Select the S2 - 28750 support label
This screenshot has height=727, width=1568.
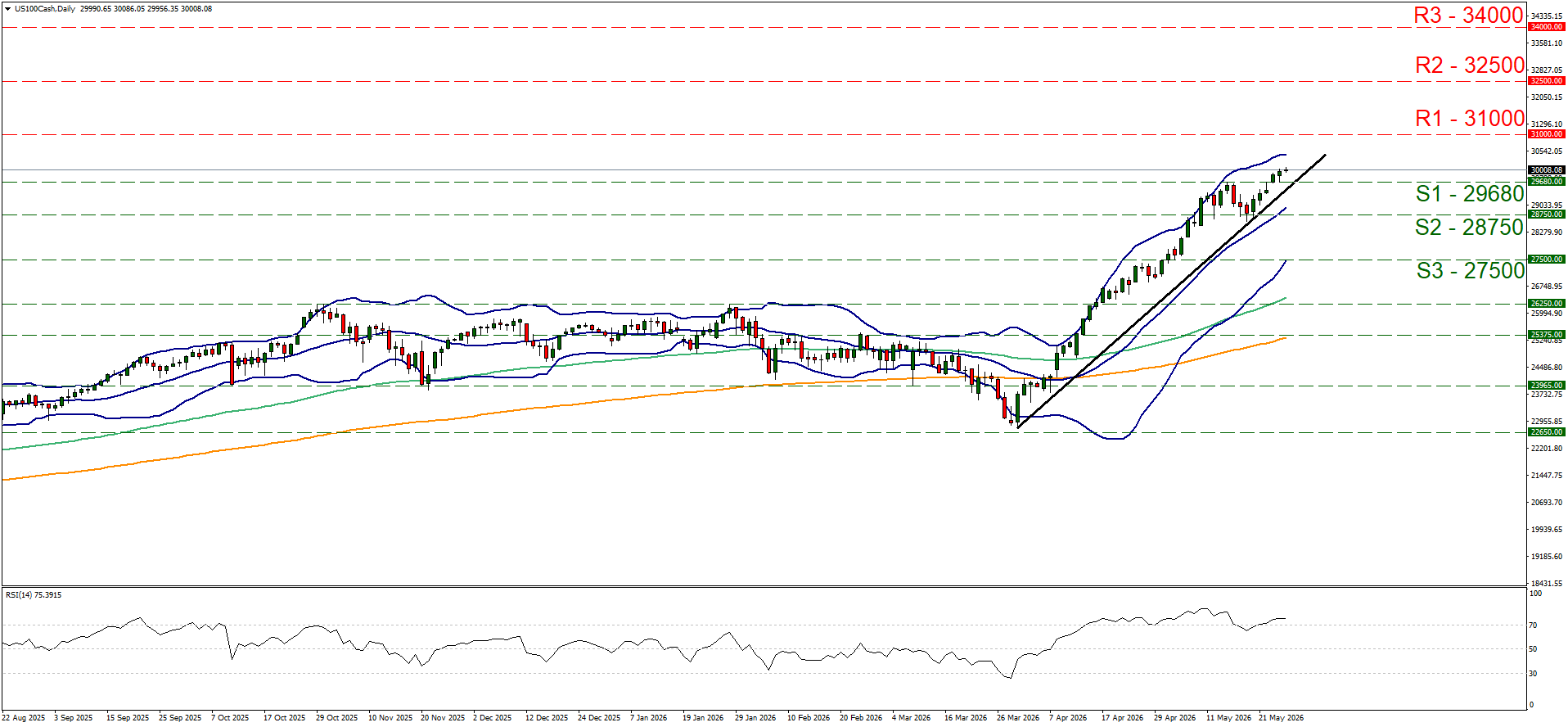coord(1470,228)
